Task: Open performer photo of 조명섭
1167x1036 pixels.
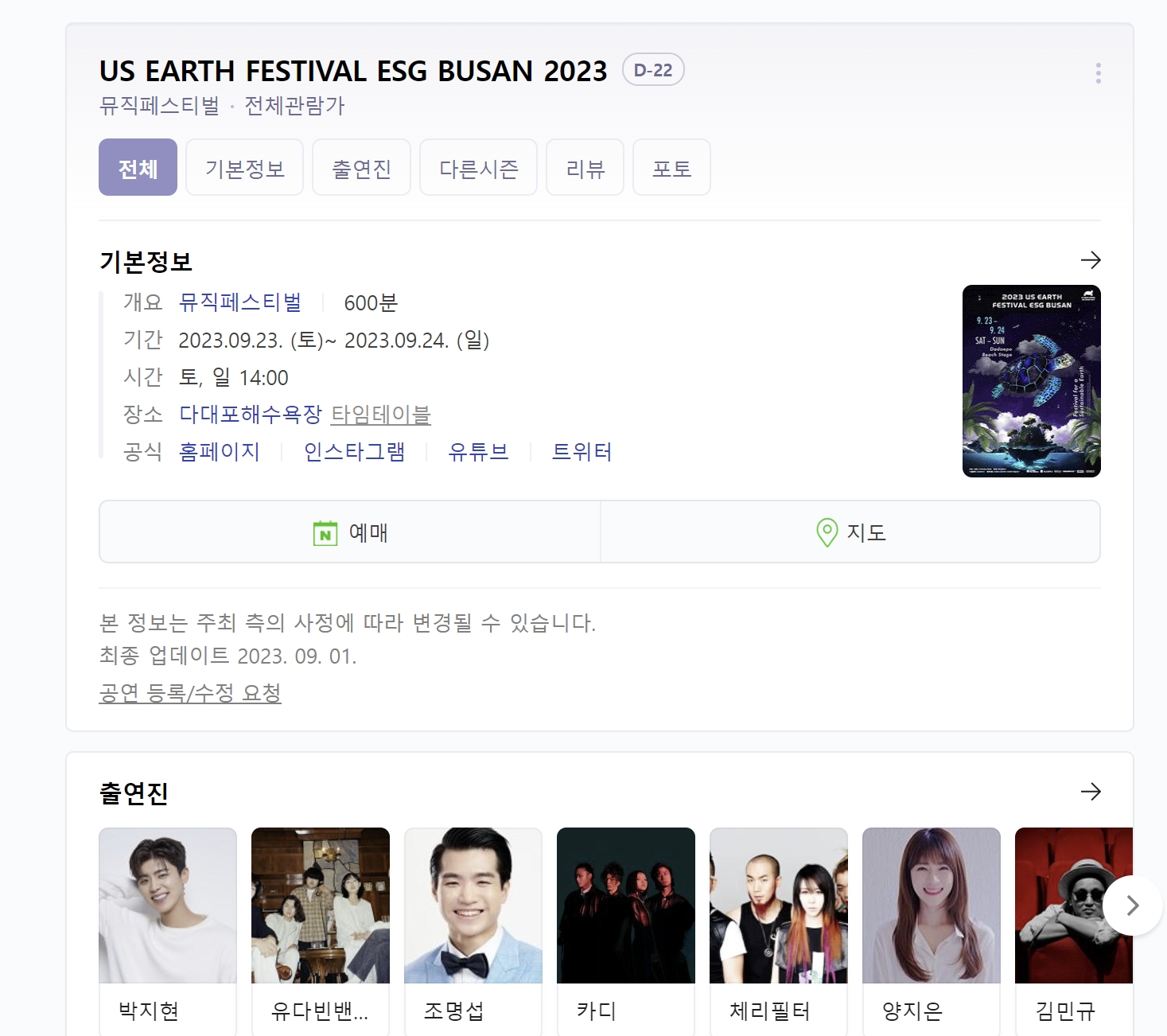Action: 473,906
